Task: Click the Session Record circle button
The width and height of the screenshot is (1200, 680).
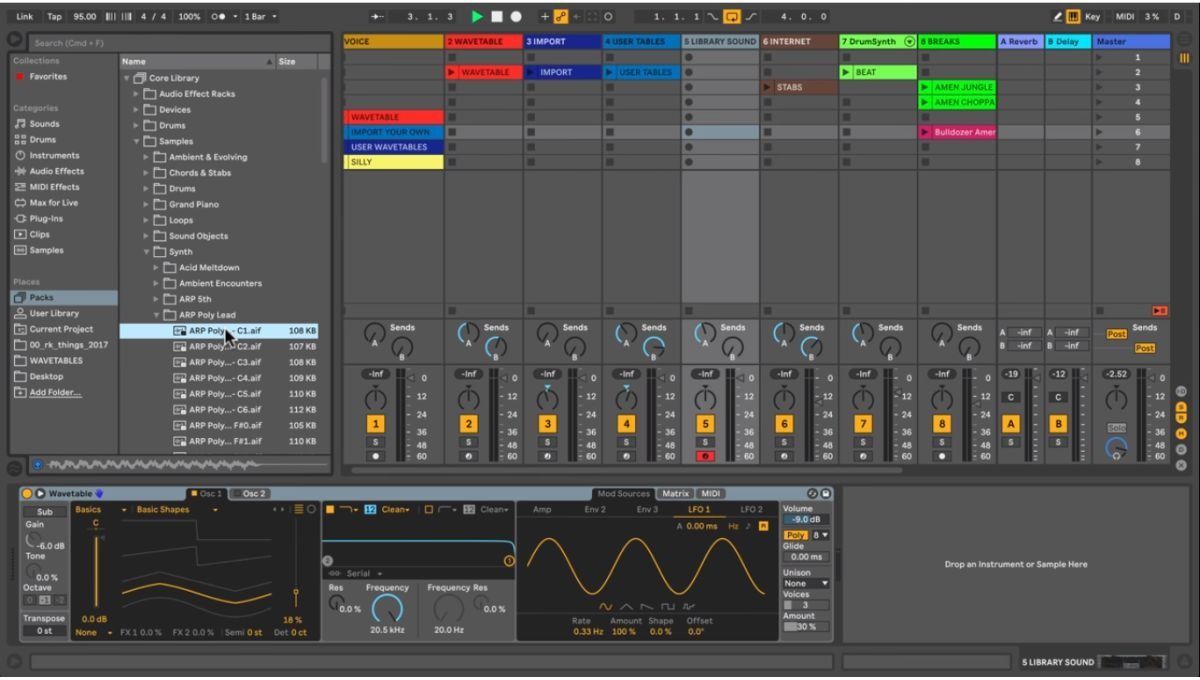Action: pyautogui.click(x=608, y=17)
